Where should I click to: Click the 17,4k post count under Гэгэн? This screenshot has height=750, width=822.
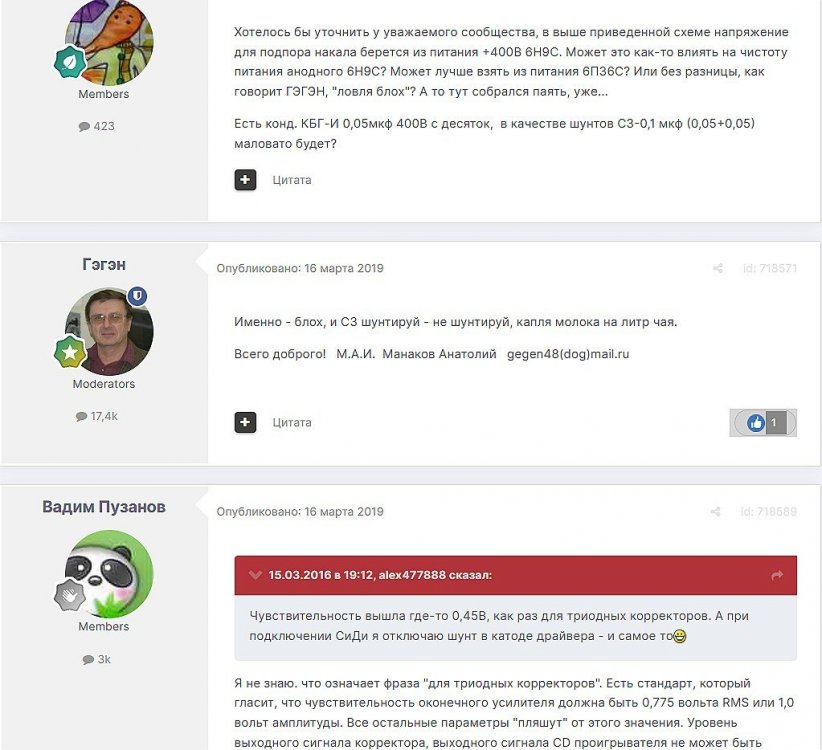point(97,416)
